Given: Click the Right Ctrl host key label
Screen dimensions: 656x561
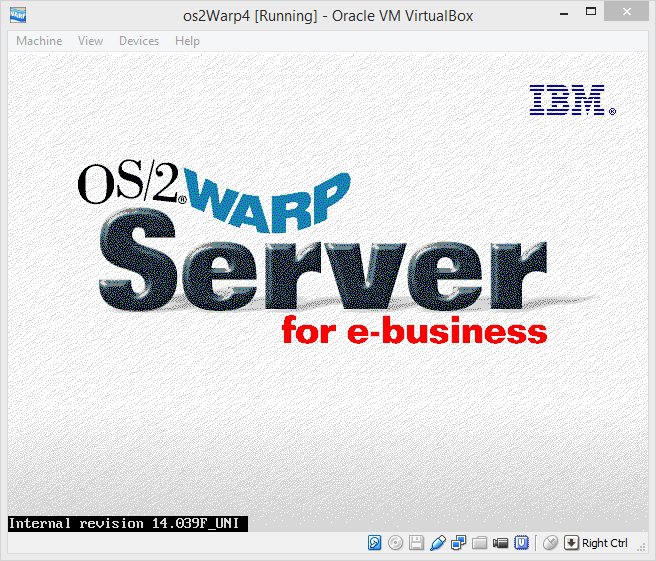Looking at the screenshot, I should [x=605, y=543].
